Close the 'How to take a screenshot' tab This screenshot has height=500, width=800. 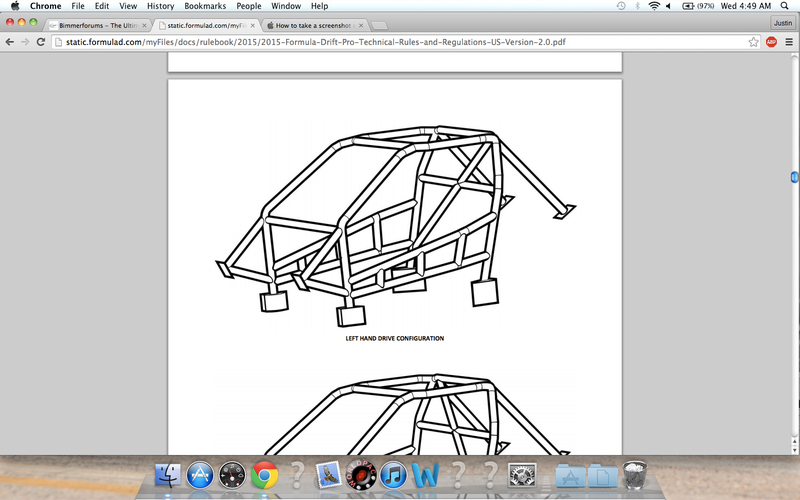click(x=361, y=26)
